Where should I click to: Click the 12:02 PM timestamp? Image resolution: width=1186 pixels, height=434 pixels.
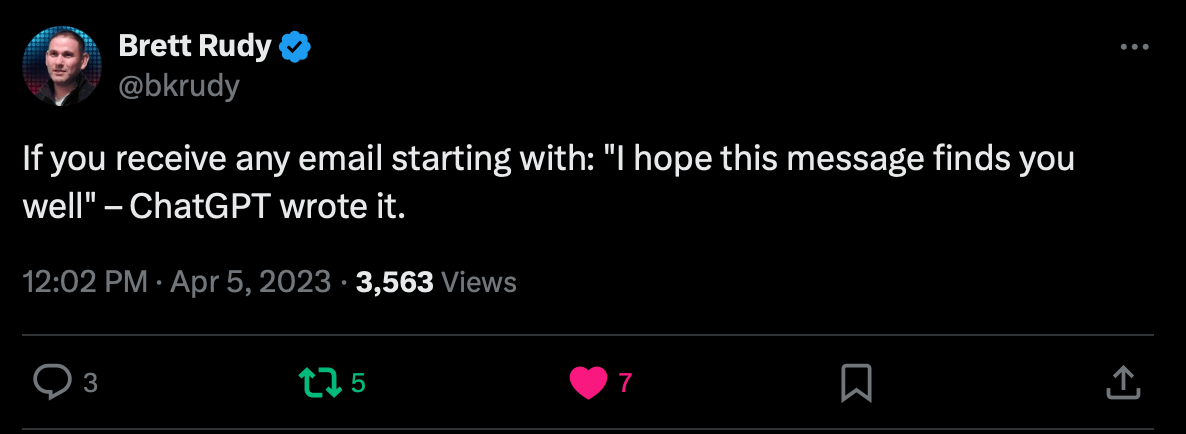click(x=85, y=282)
